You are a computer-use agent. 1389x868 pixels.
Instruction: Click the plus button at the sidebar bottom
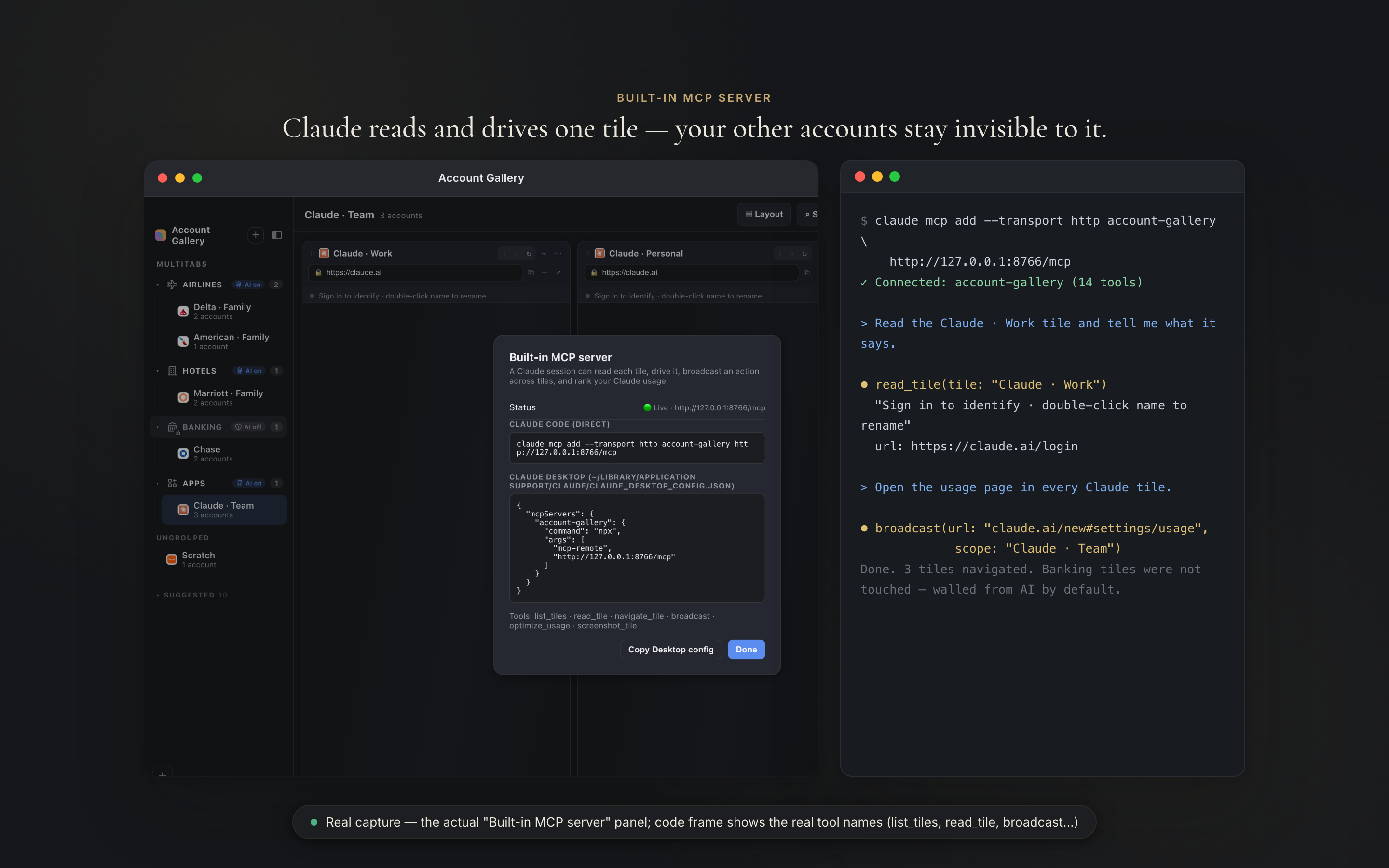pyautogui.click(x=163, y=772)
